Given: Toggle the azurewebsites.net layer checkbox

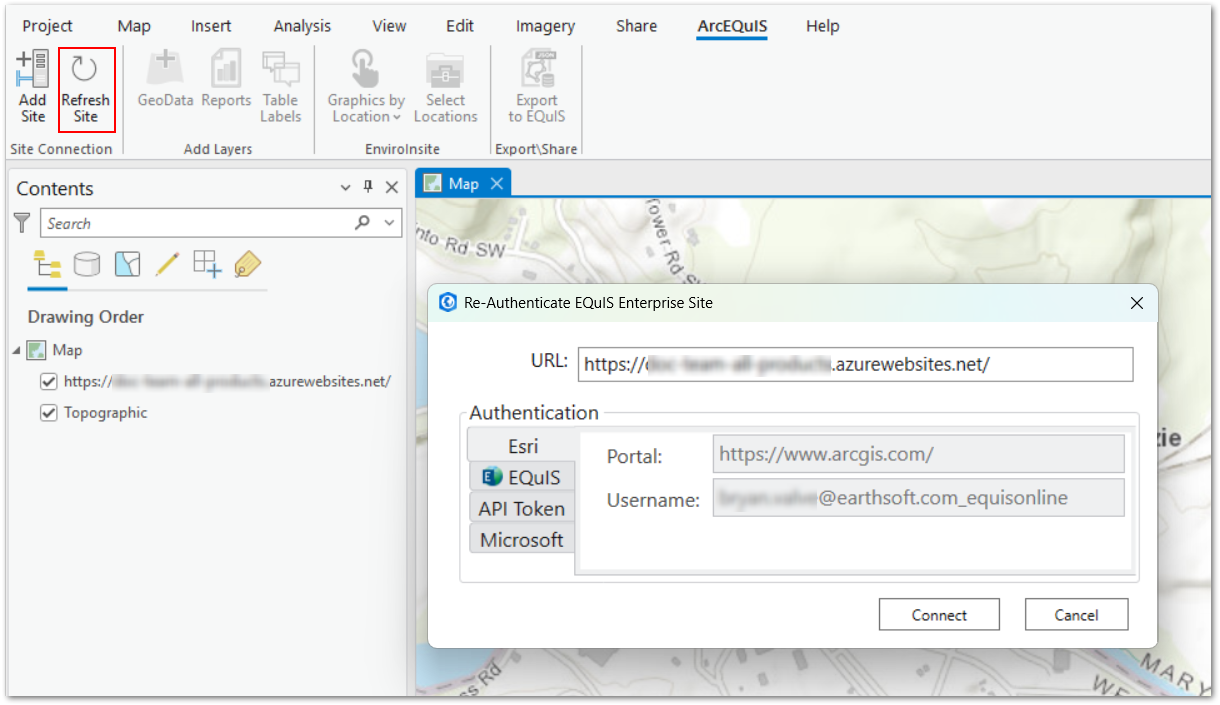Looking at the screenshot, I should point(48,382).
